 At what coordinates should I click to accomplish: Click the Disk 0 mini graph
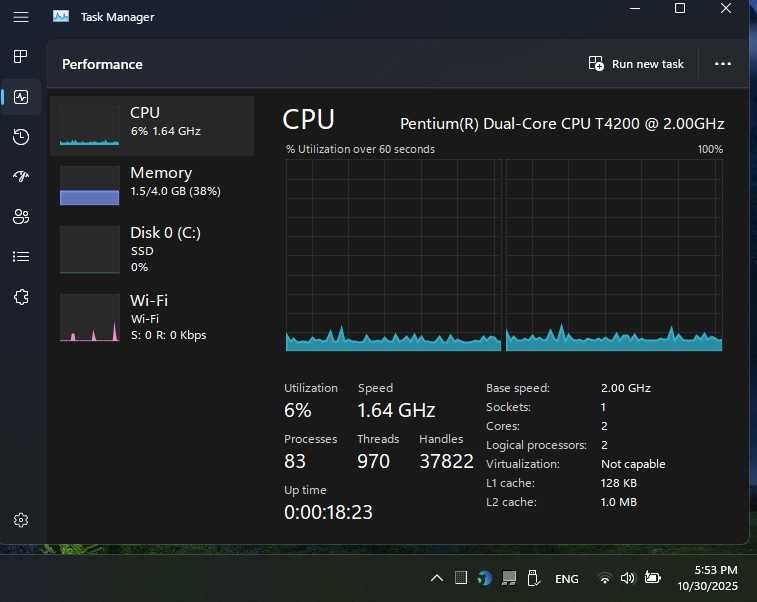tap(89, 249)
